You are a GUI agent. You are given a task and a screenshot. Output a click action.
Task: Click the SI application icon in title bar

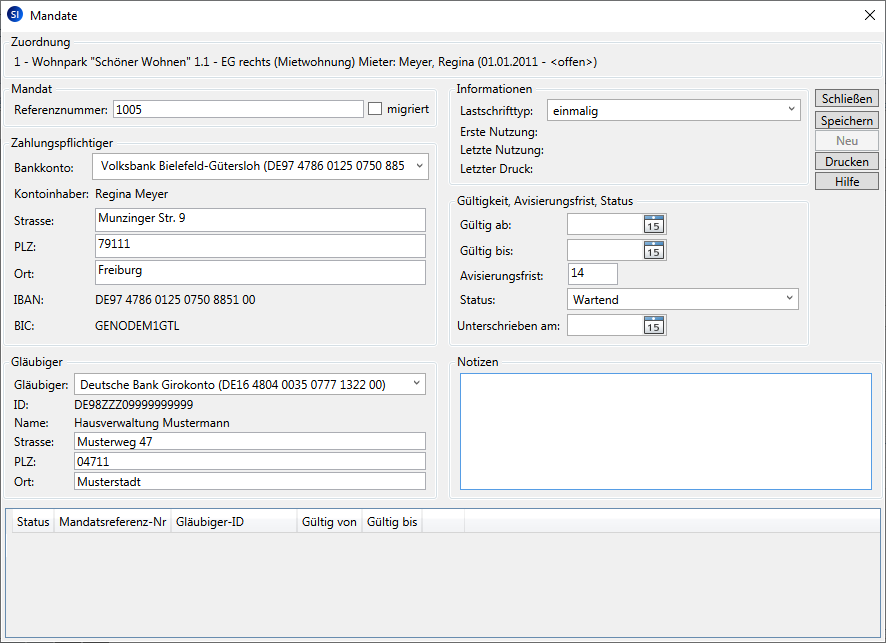15,15
